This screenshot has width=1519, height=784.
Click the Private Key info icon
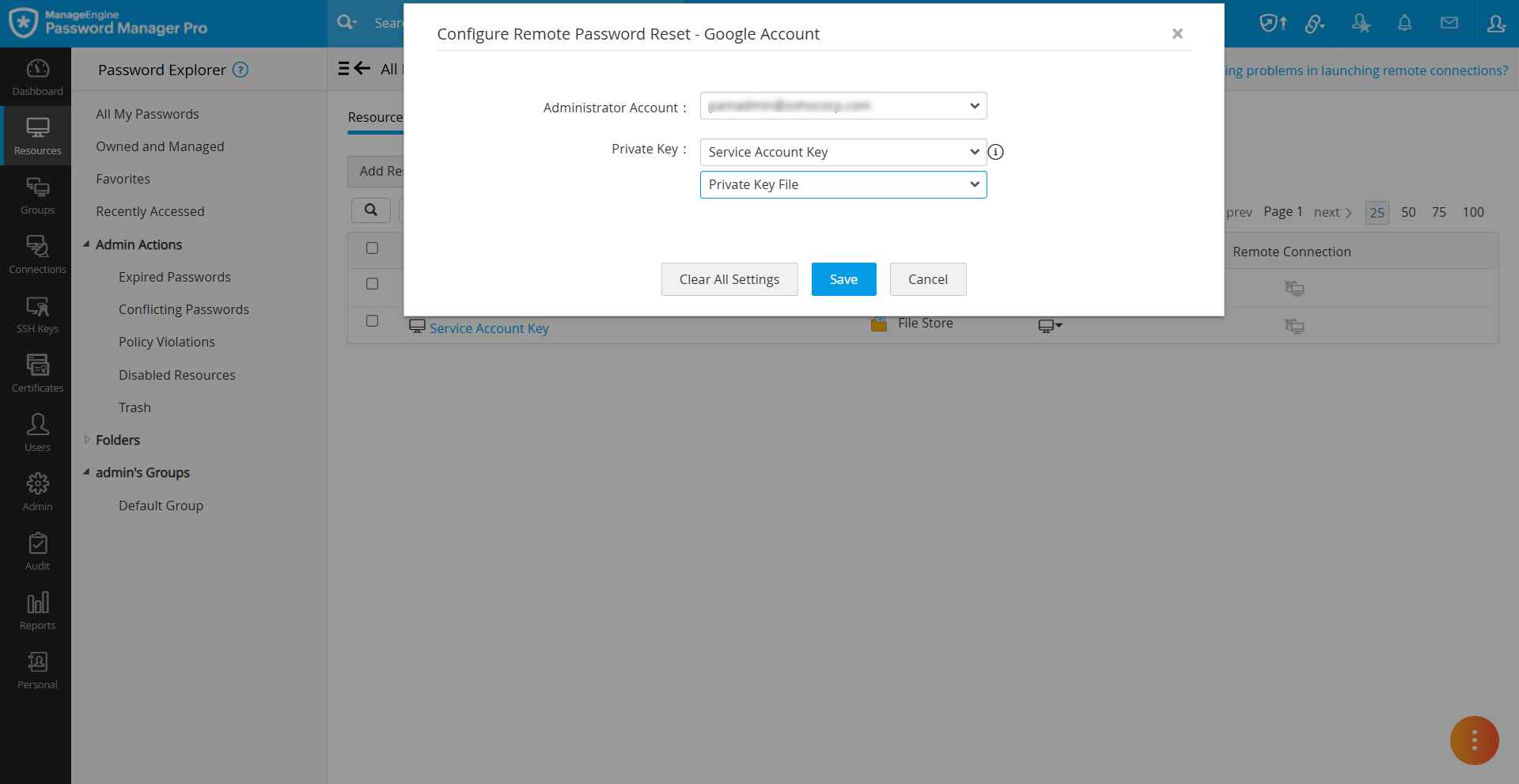995,152
